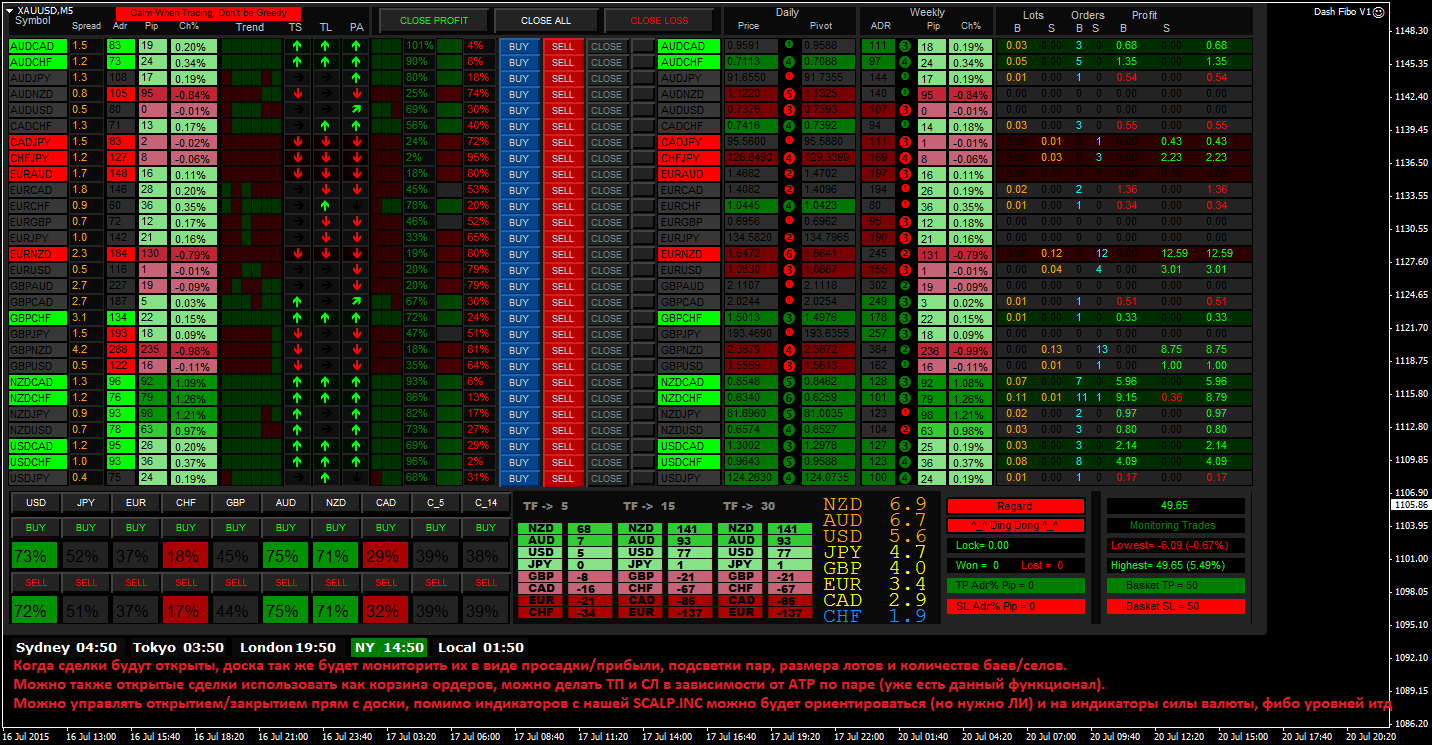Image resolution: width=1432 pixels, height=745 pixels.
Task: Toggle blank button beside EURUSD CLOSE
Action: [642, 270]
